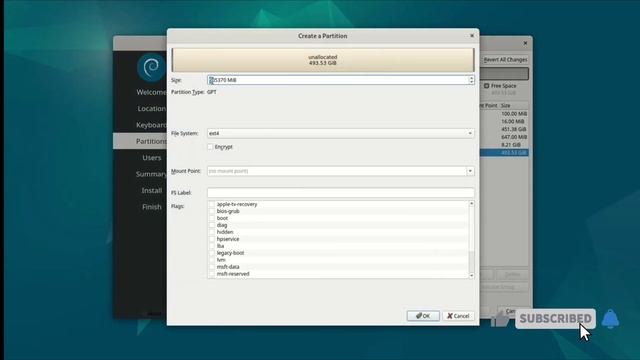Select the Install step in installer sidebar

(x=151, y=190)
